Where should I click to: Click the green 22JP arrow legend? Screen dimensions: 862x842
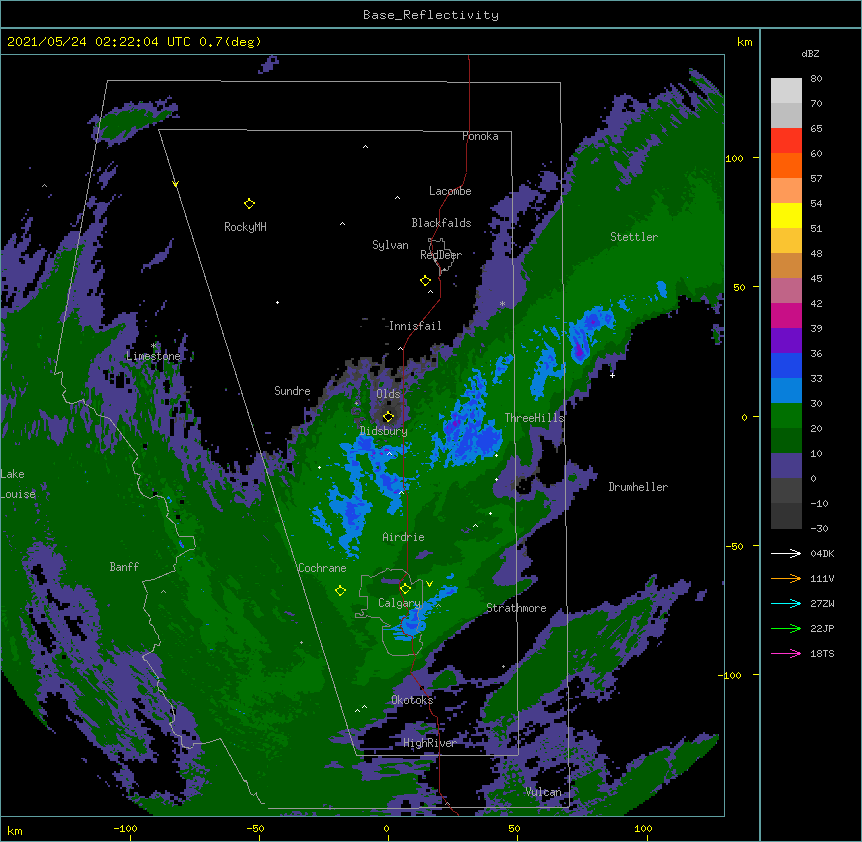(x=786, y=628)
